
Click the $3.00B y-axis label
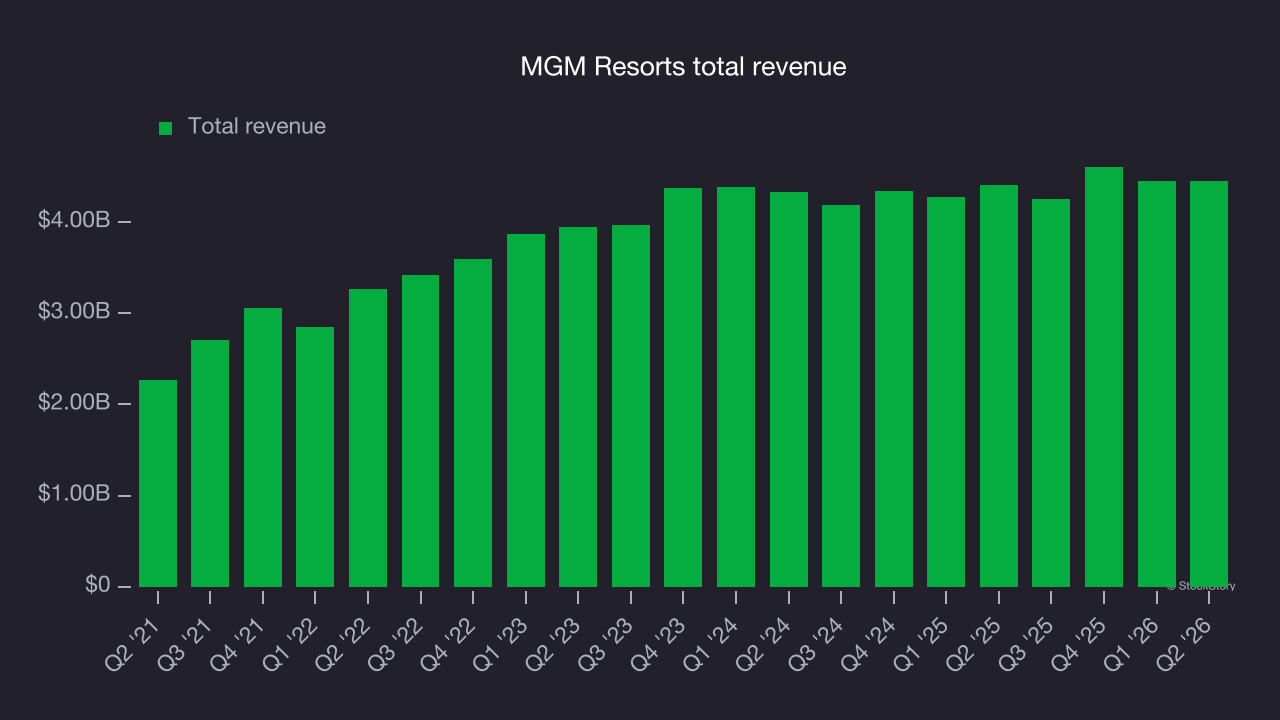click(73, 312)
